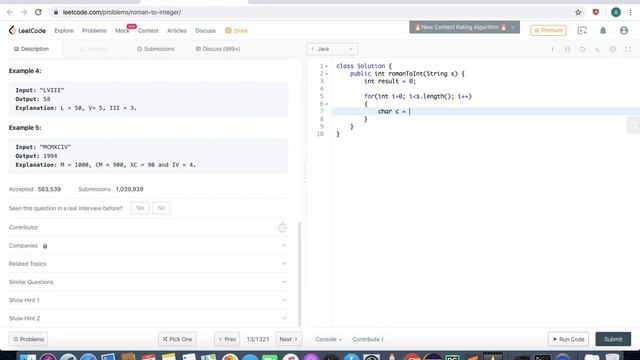Viewport: 640px width, 360px height.
Task: Reload the page in browser
Action: tap(38, 12)
